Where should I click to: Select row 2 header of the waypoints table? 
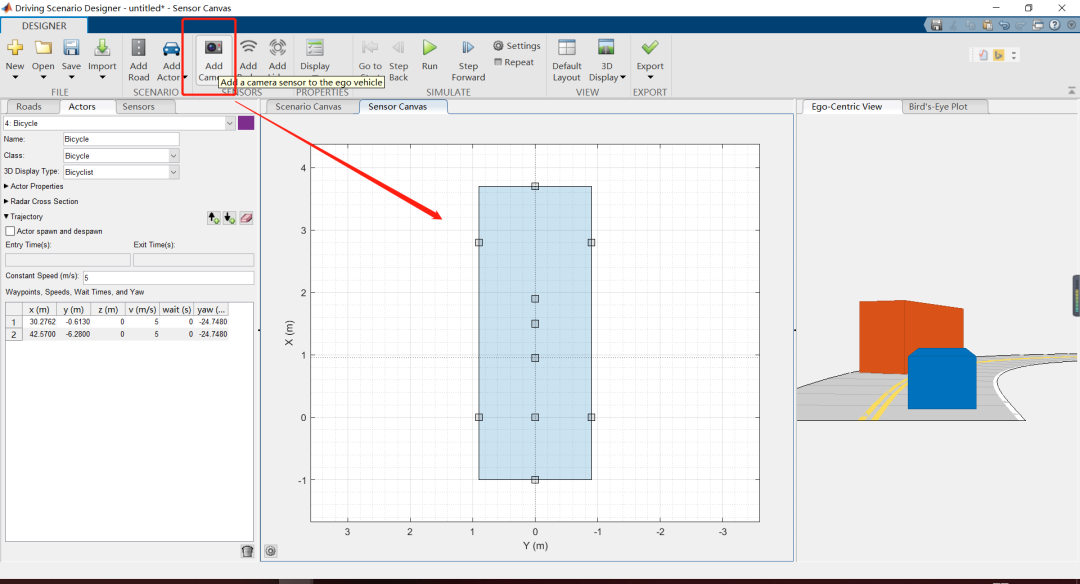click(14, 334)
